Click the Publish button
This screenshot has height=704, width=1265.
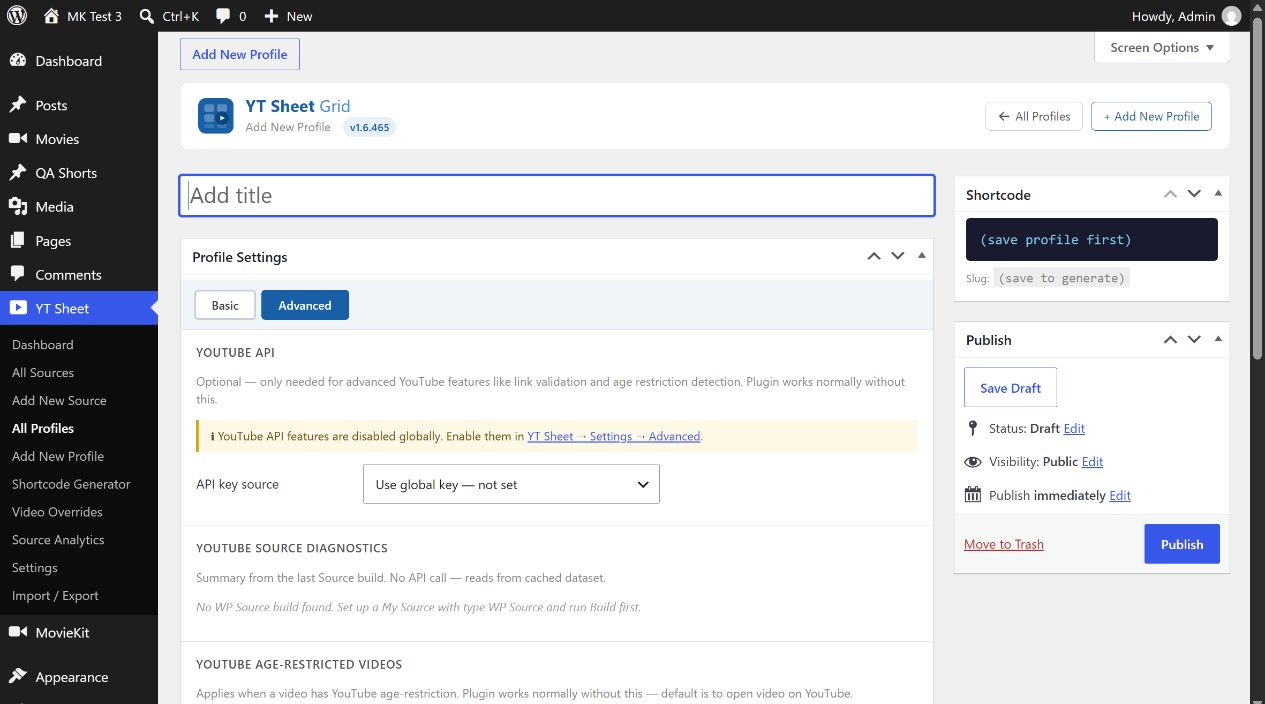pyautogui.click(x=1182, y=544)
